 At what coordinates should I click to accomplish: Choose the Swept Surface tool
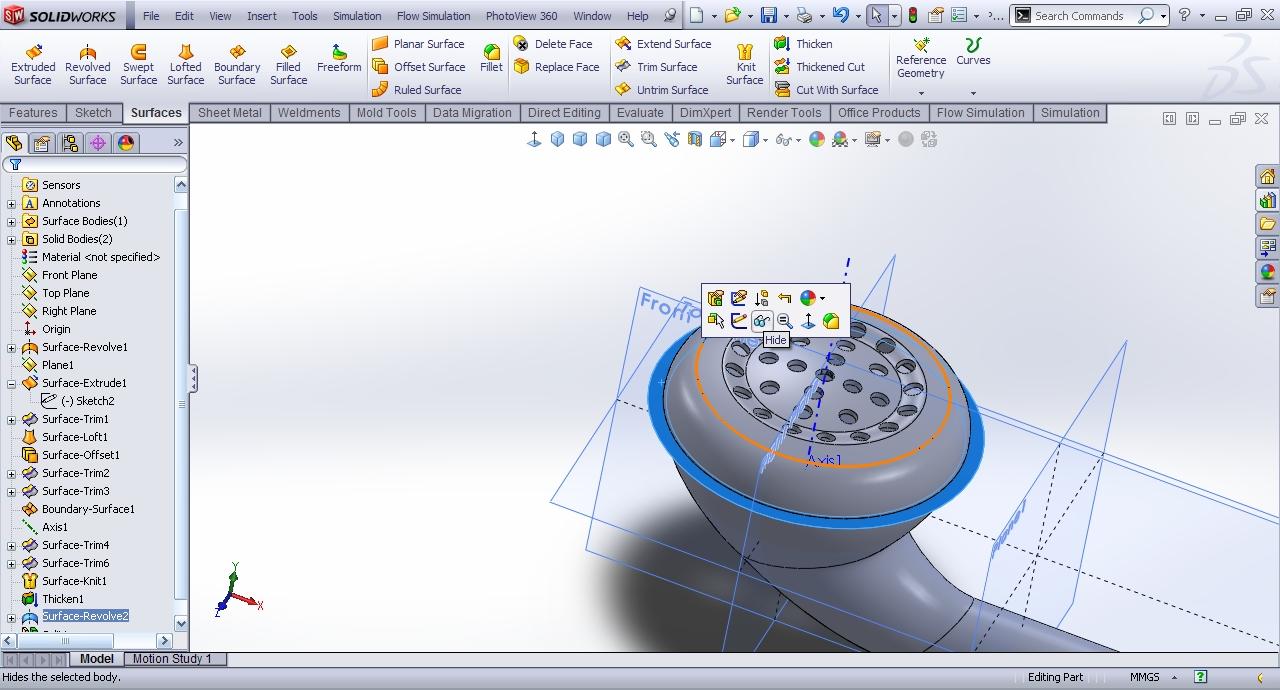[x=138, y=64]
